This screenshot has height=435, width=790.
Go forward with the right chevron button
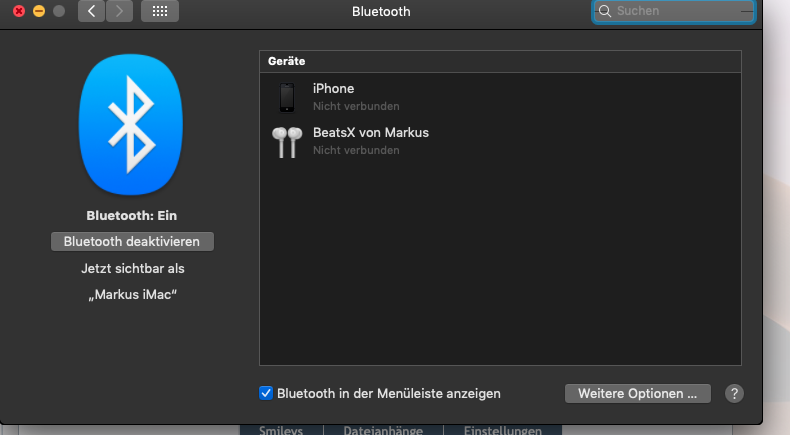[x=119, y=11]
